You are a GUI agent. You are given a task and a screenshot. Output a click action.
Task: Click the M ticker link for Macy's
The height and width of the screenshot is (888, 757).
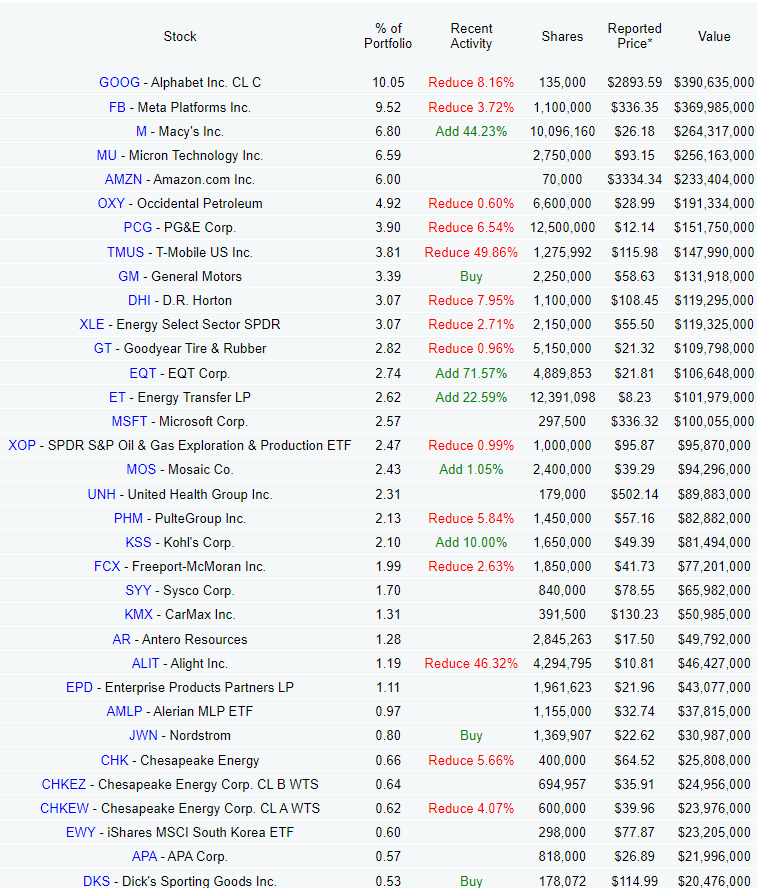pyautogui.click(x=142, y=132)
